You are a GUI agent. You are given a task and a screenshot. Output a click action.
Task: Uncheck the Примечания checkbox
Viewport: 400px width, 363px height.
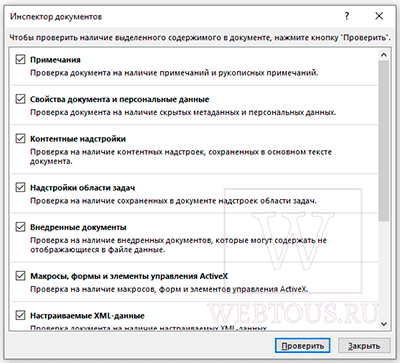pos(20,60)
